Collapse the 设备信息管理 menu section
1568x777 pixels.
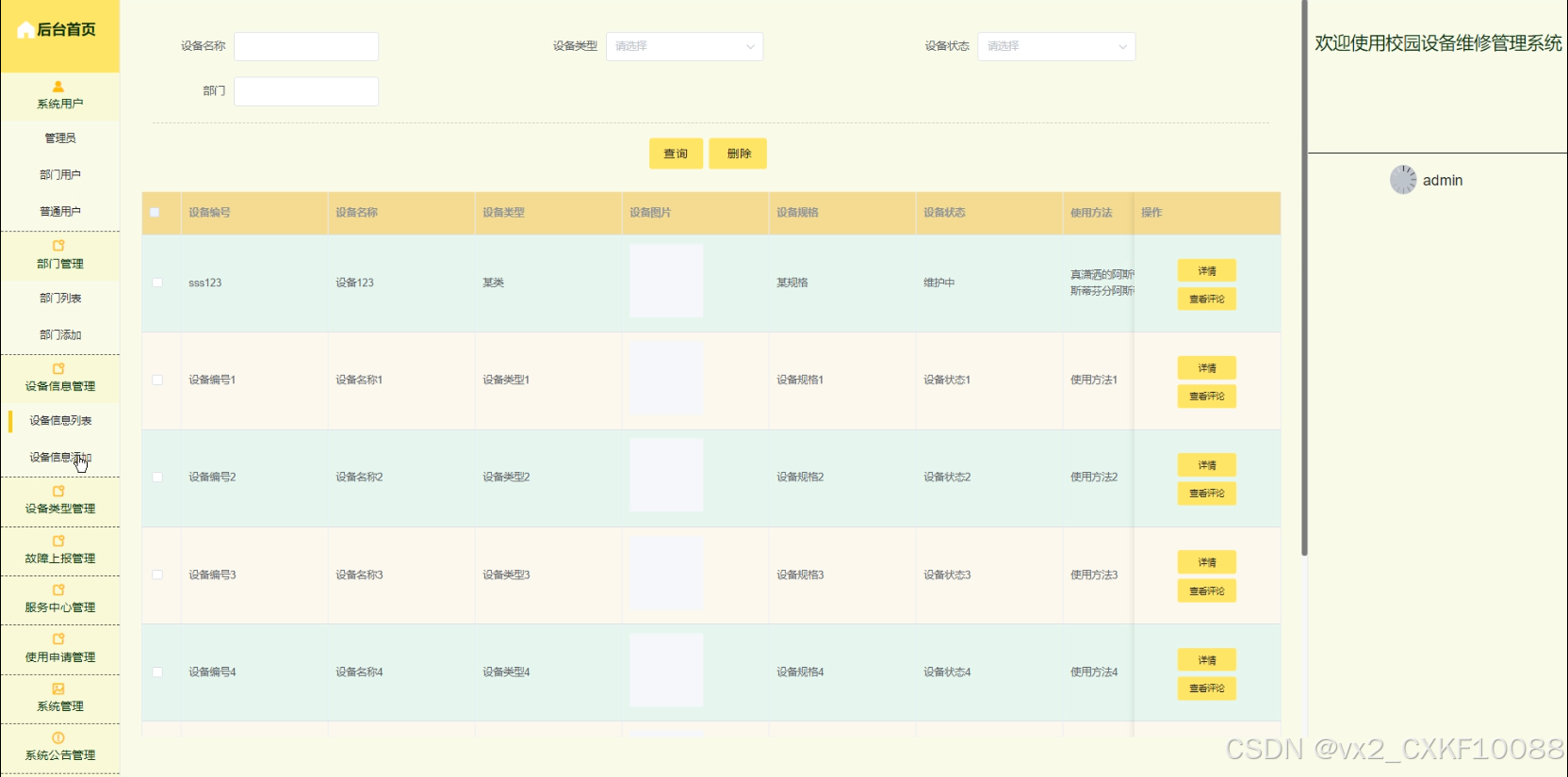(x=60, y=379)
